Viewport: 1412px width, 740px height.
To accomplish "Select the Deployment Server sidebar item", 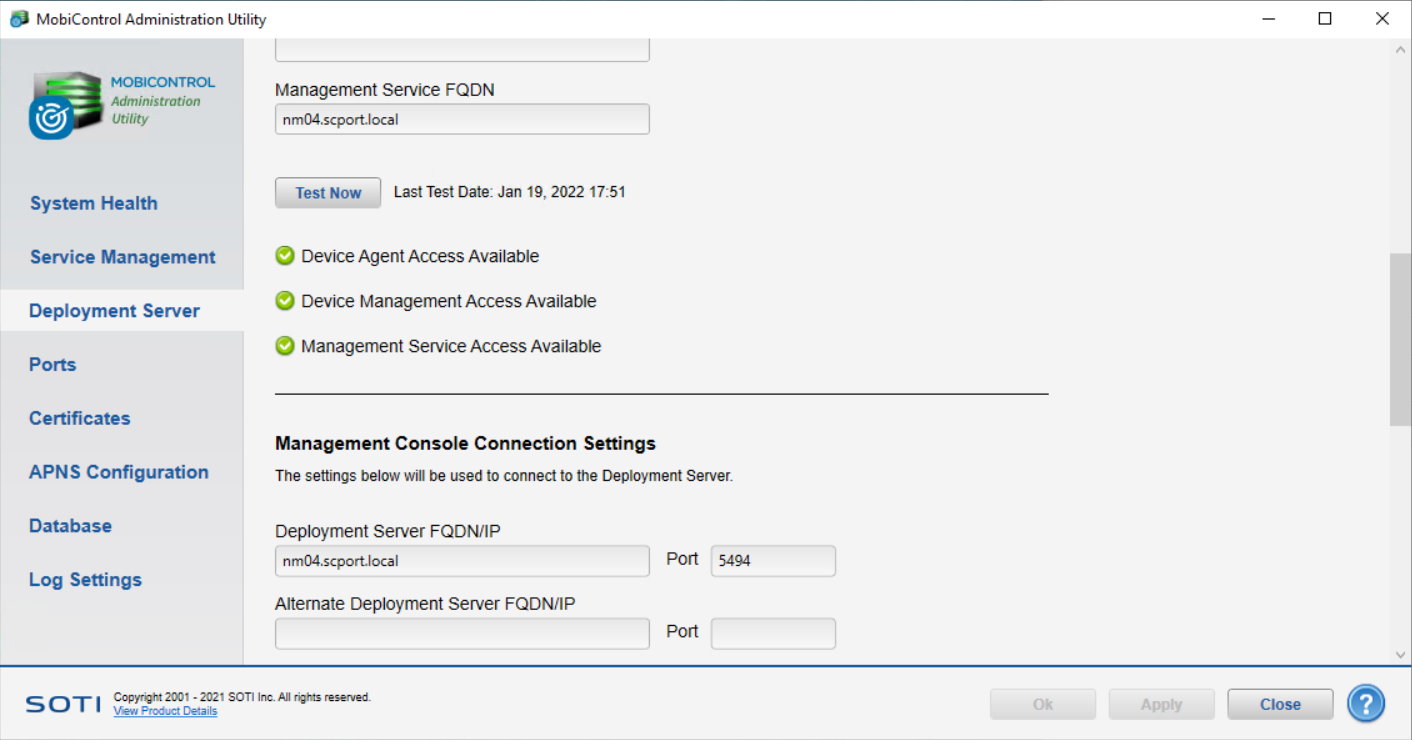I will tap(114, 311).
